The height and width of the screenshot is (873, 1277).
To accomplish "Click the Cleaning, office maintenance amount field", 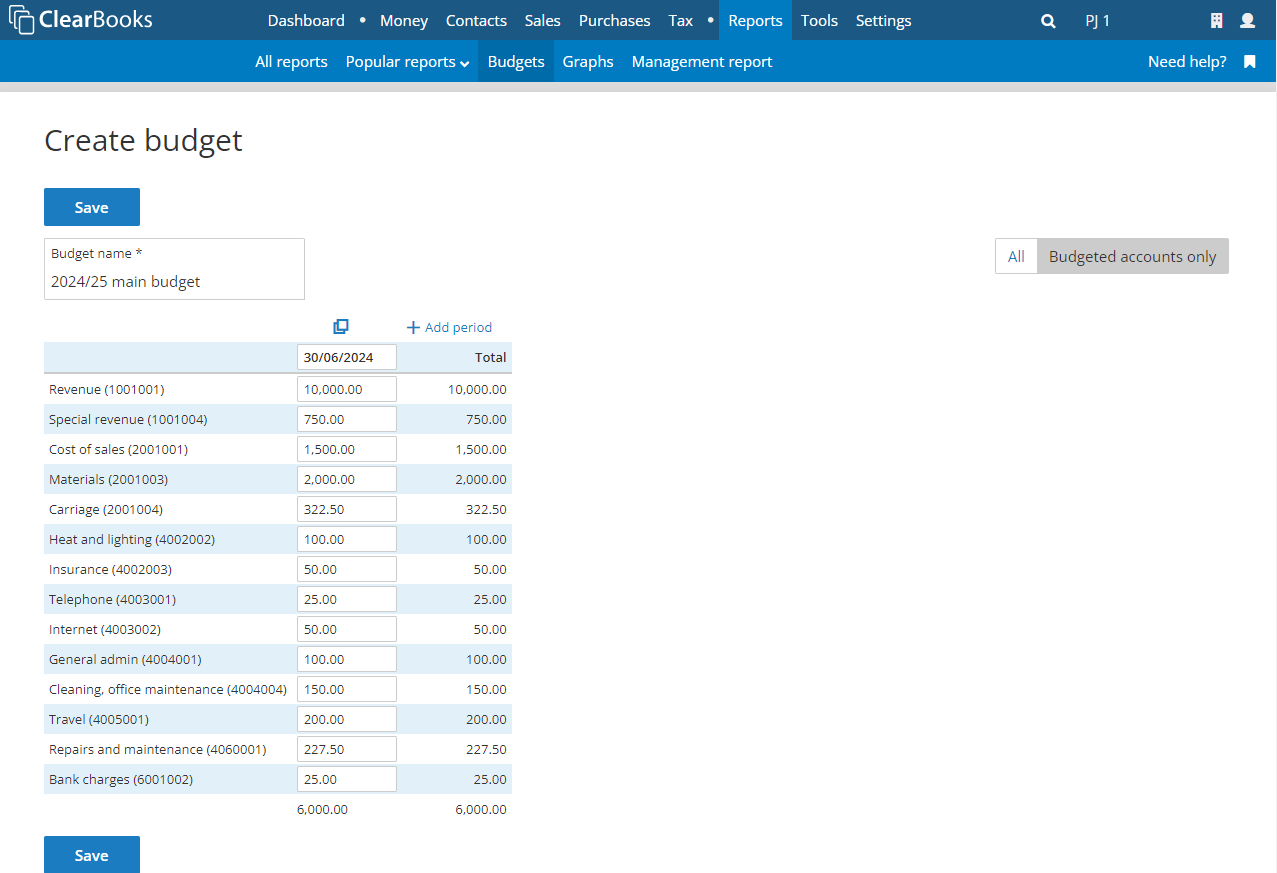I will coord(347,689).
